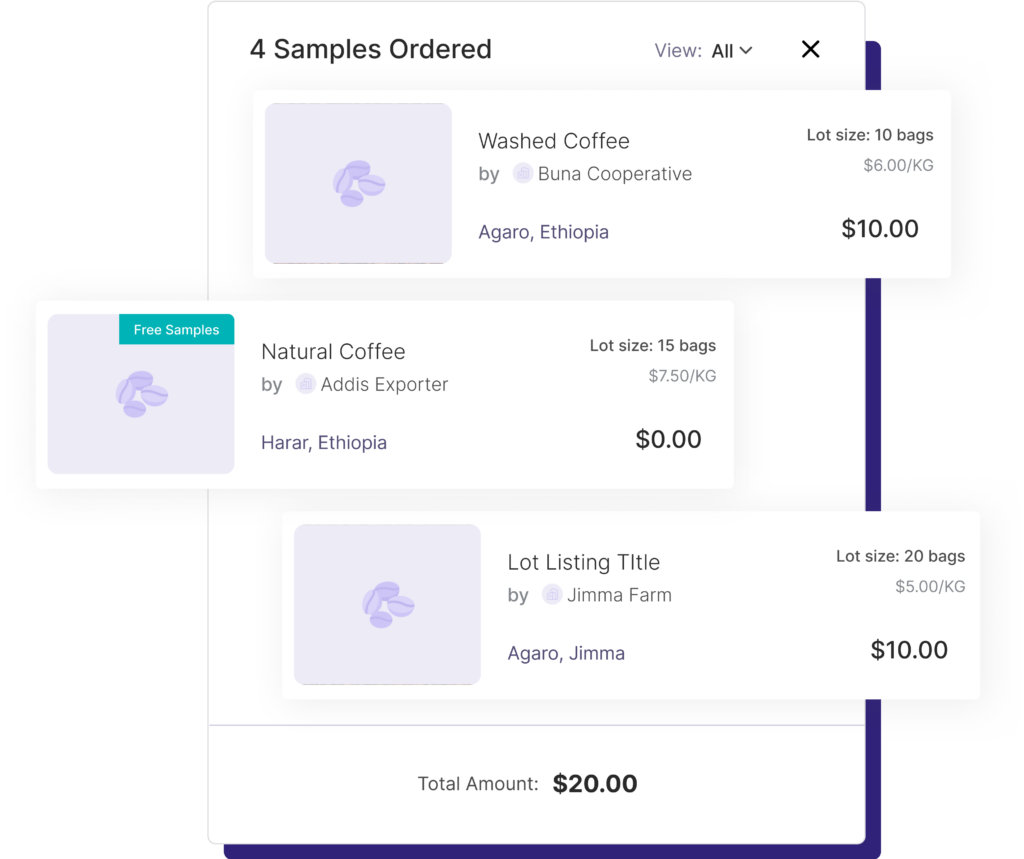This screenshot has height=859, width=1024.
Task: Open the Agaro, Jimma location link
Action: coord(566,653)
